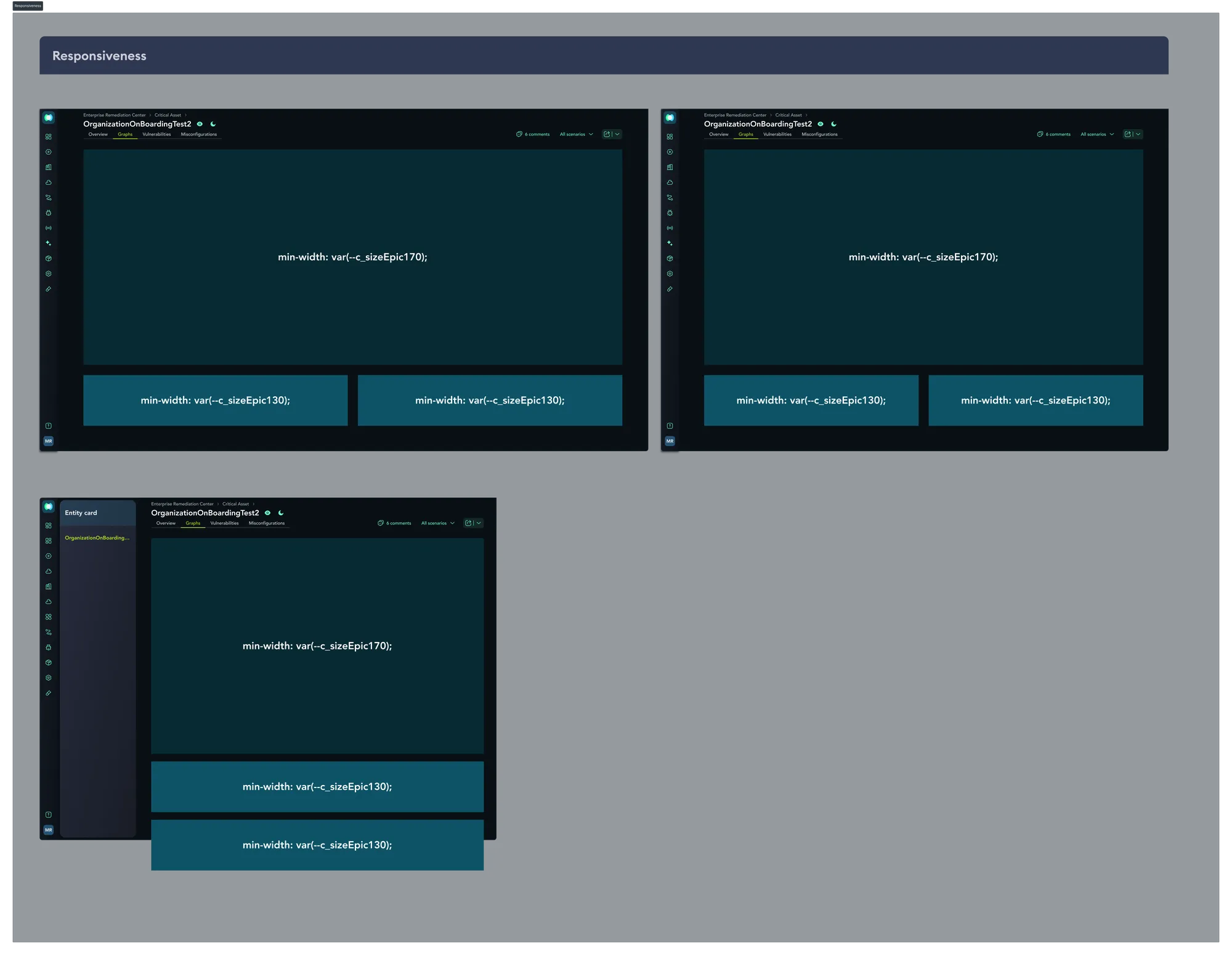This screenshot has width=1232, height=955.
Task: Expand All scenarios dropdown in left mockup
Action: 577,134
